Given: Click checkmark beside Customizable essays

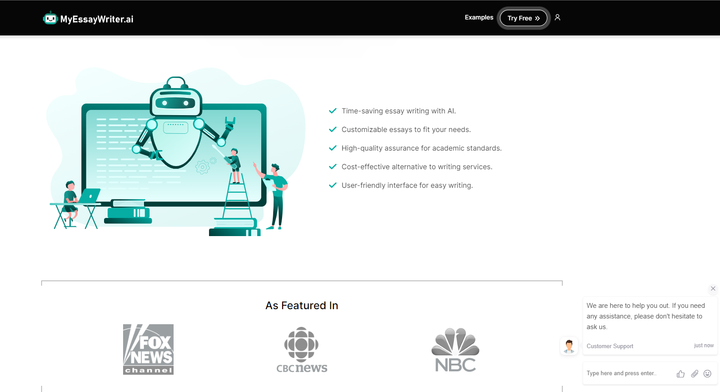Looking at the screenshot, I should point(333,129).
